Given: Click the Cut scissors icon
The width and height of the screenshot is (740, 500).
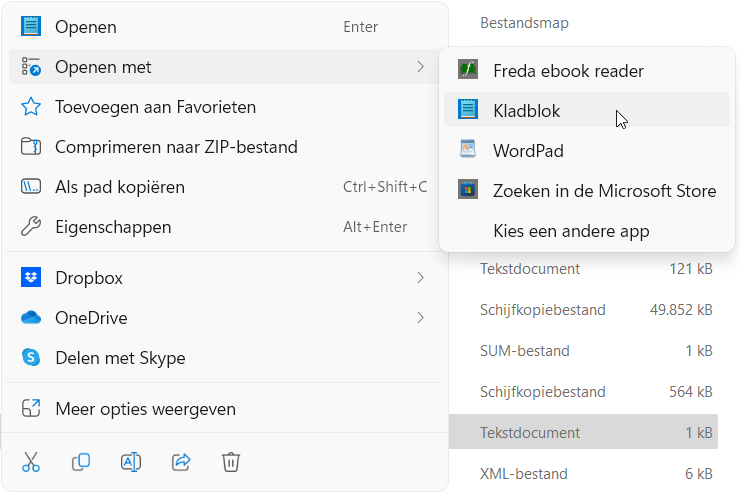Looking at the screenshot, I should (x=31, y=462).
